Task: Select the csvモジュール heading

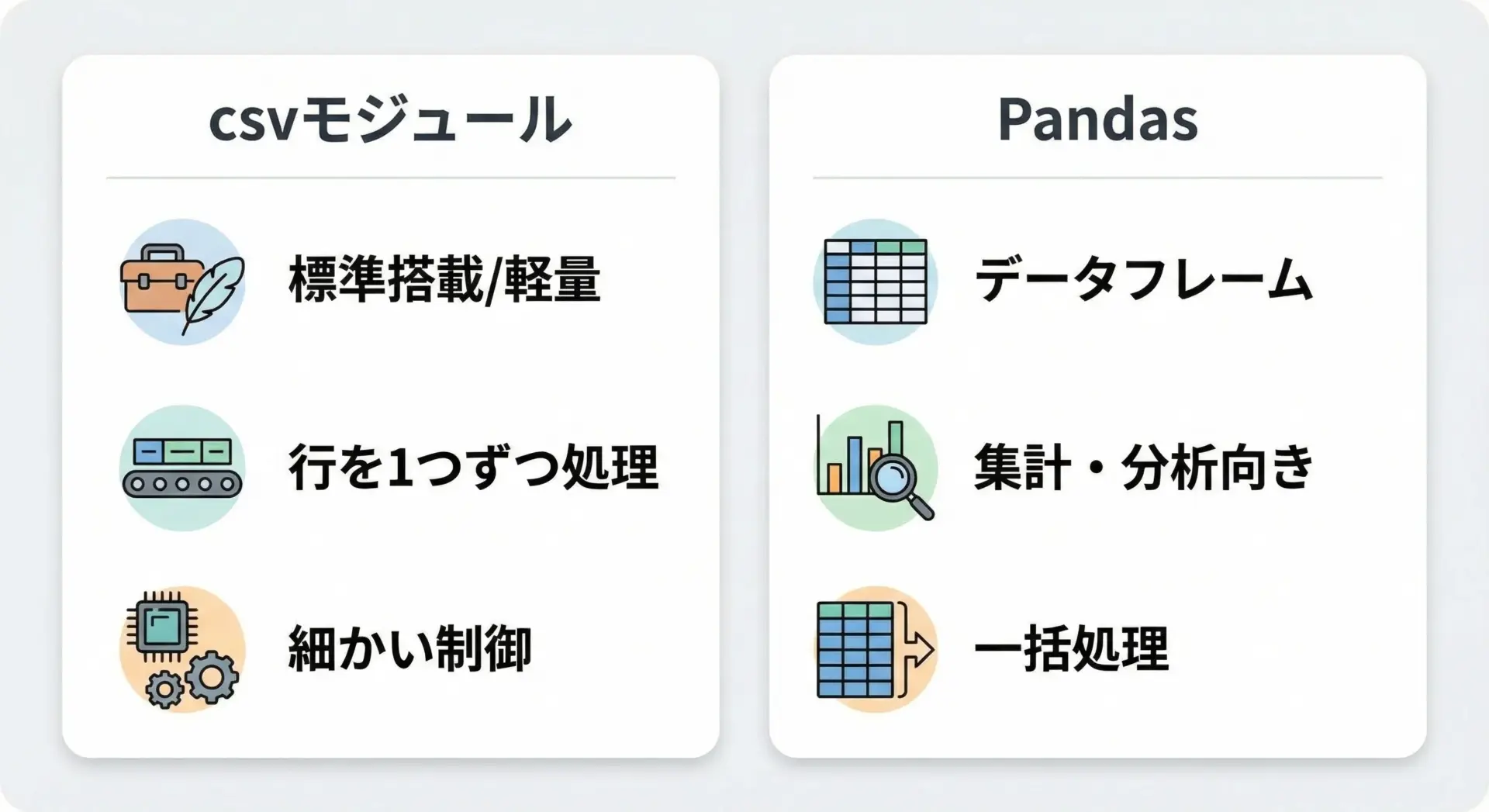Action: pyautogui.click(x=390, y=120)
